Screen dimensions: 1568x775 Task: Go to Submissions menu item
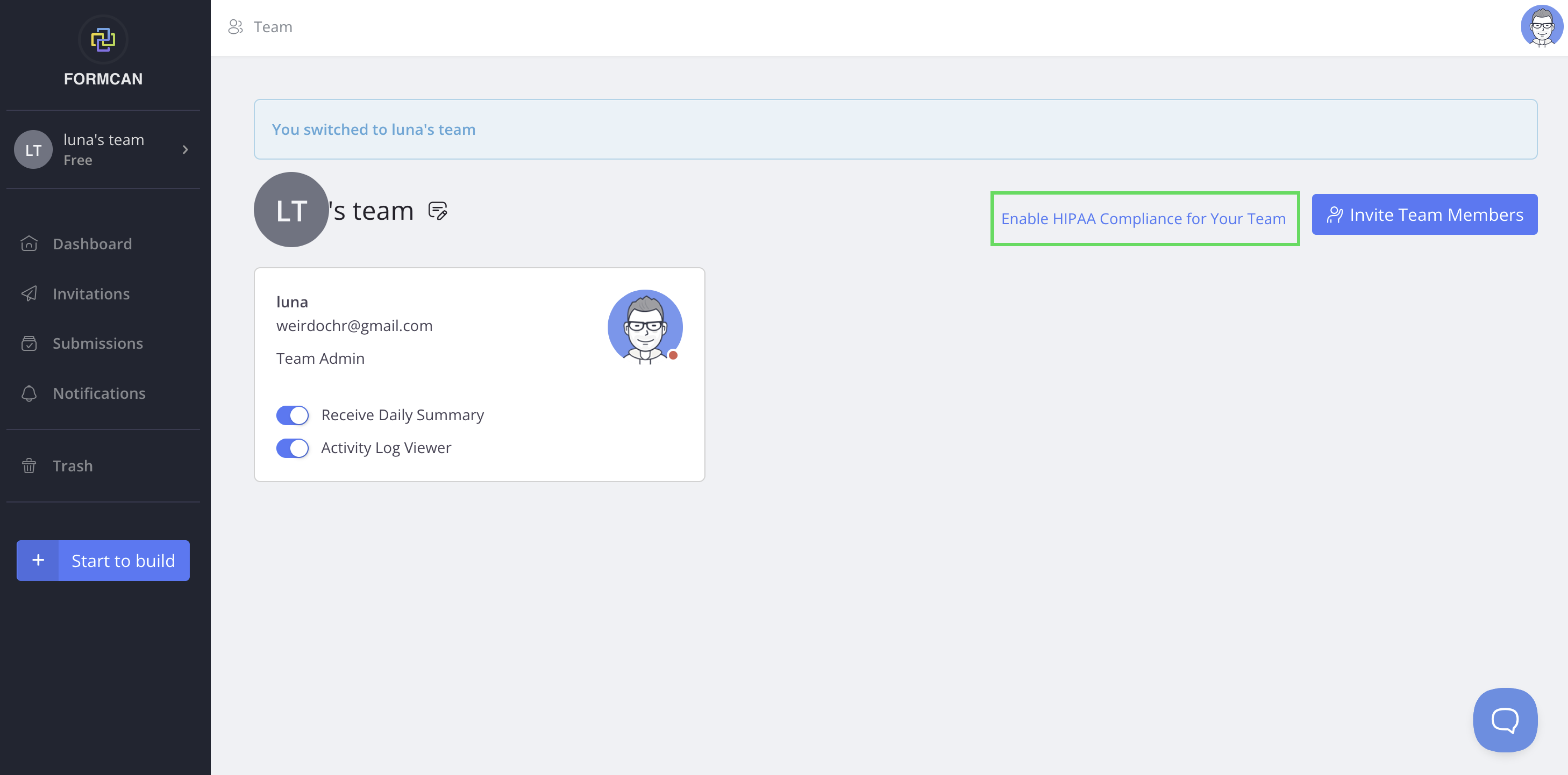98,344
